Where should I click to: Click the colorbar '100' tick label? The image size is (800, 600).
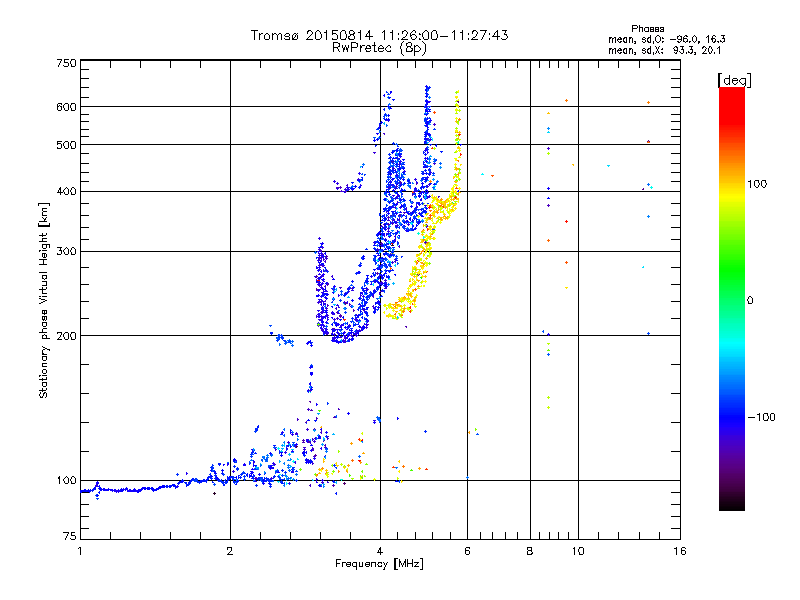click(x=757, y=184)
